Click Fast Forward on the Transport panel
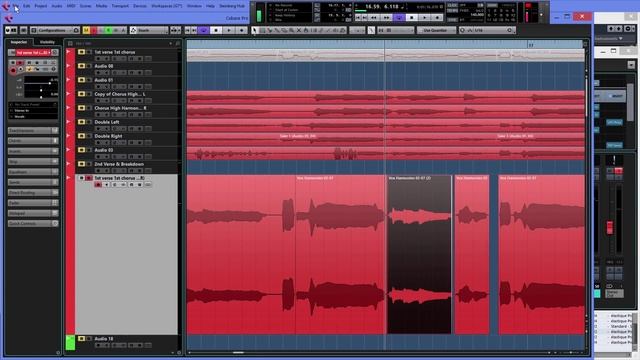The width and height of the screenshot is (640, 360). (x=386, y=18)
